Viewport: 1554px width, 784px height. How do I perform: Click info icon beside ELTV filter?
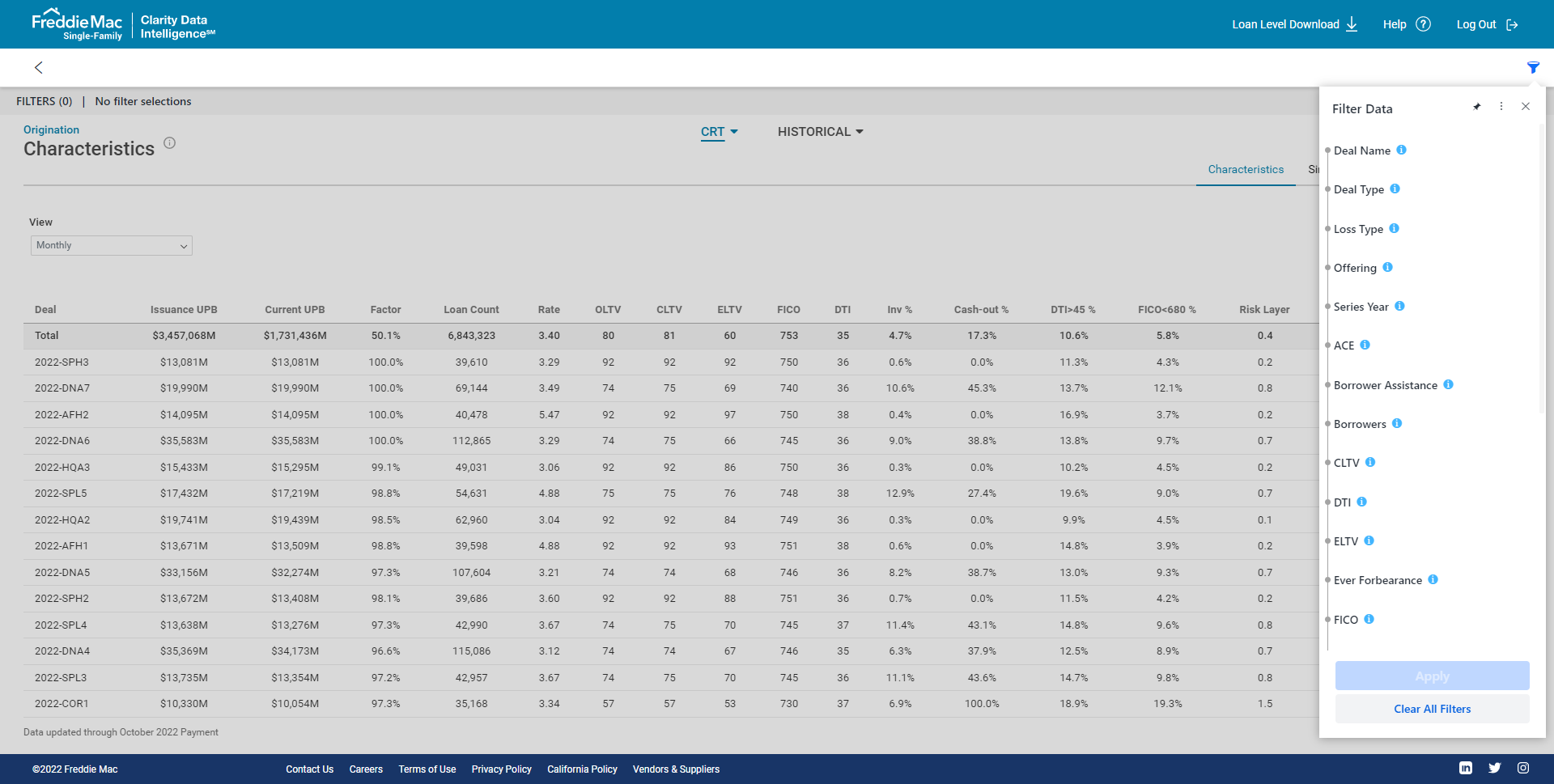point(1369,540)
